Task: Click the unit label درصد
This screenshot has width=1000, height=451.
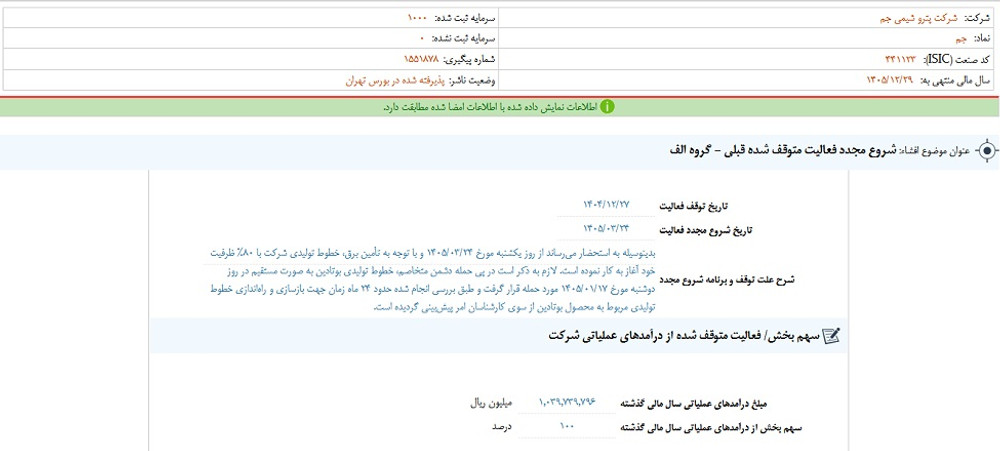Action: (501, 429)
